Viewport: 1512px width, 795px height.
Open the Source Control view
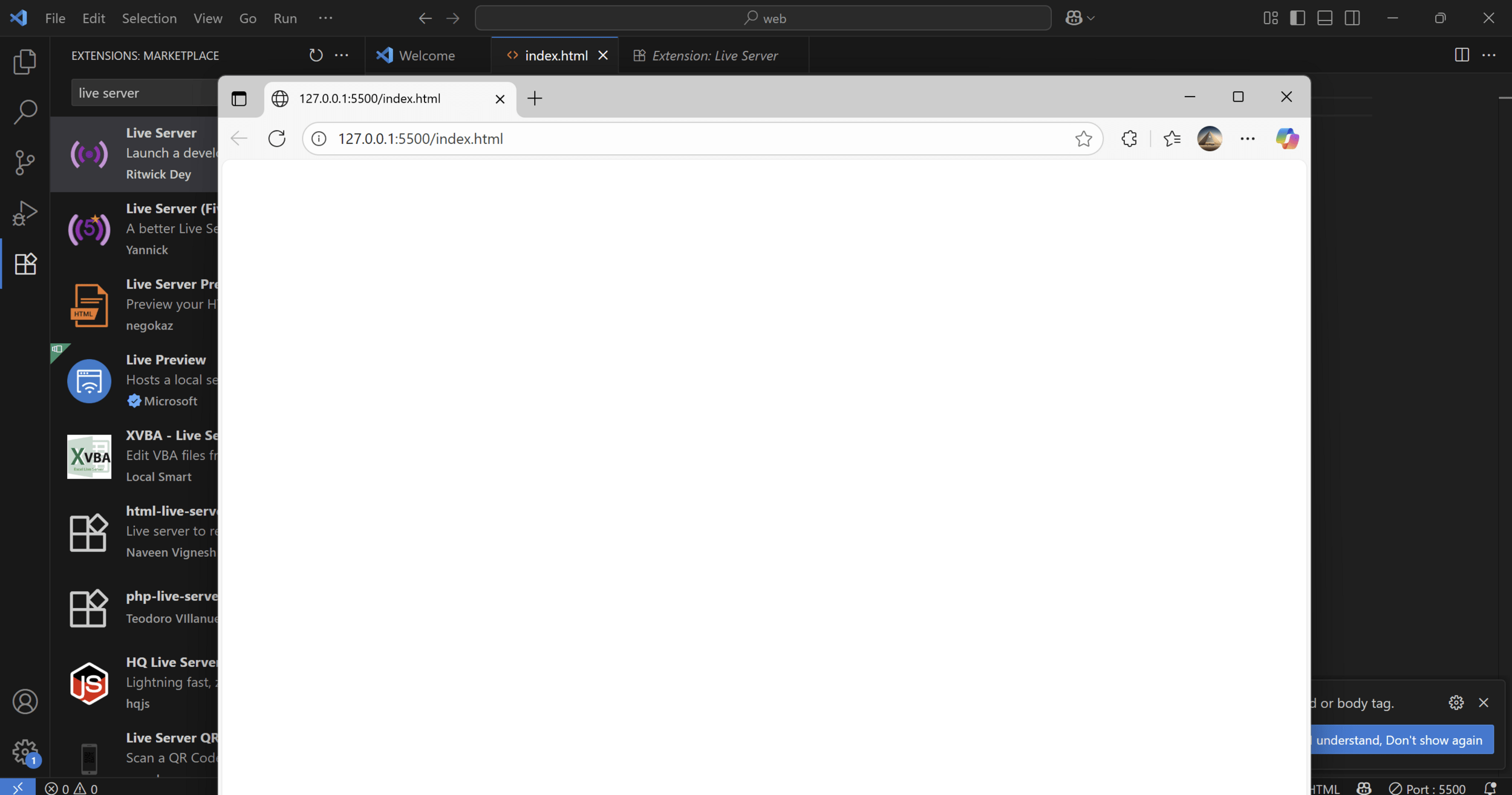click(x=25, y=163)
